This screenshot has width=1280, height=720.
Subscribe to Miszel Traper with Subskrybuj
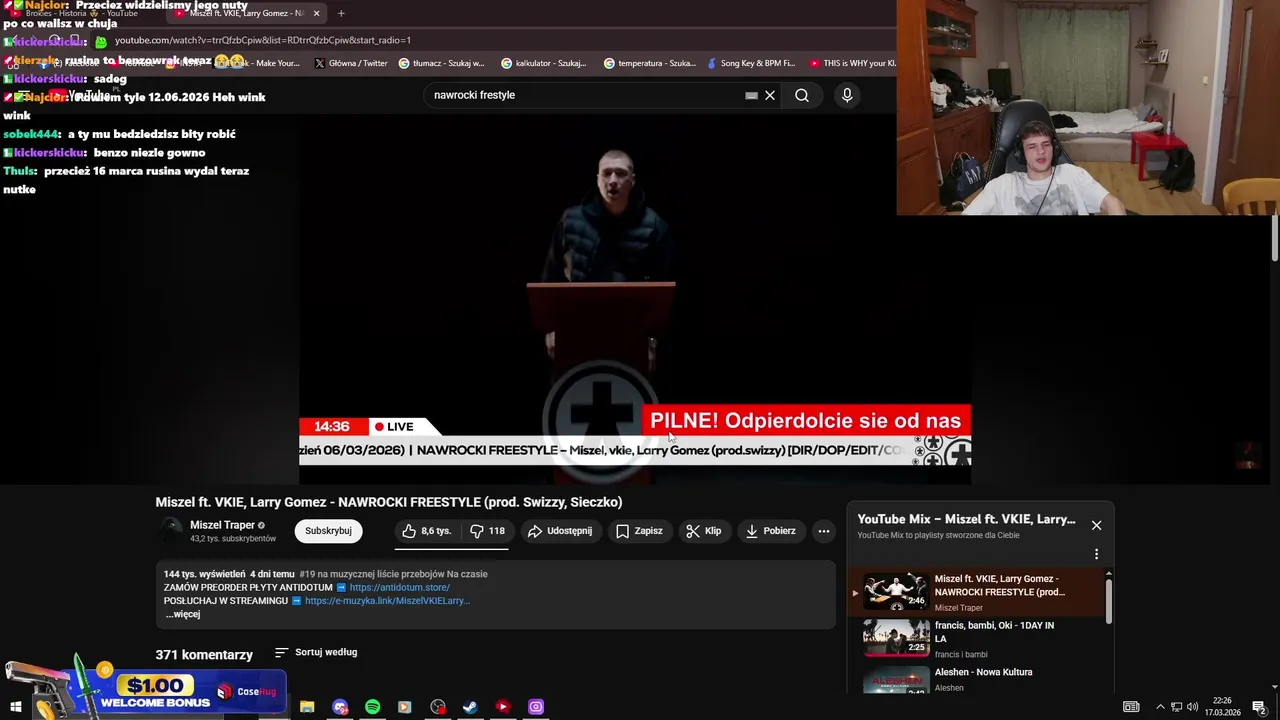[x=328, y=531]
